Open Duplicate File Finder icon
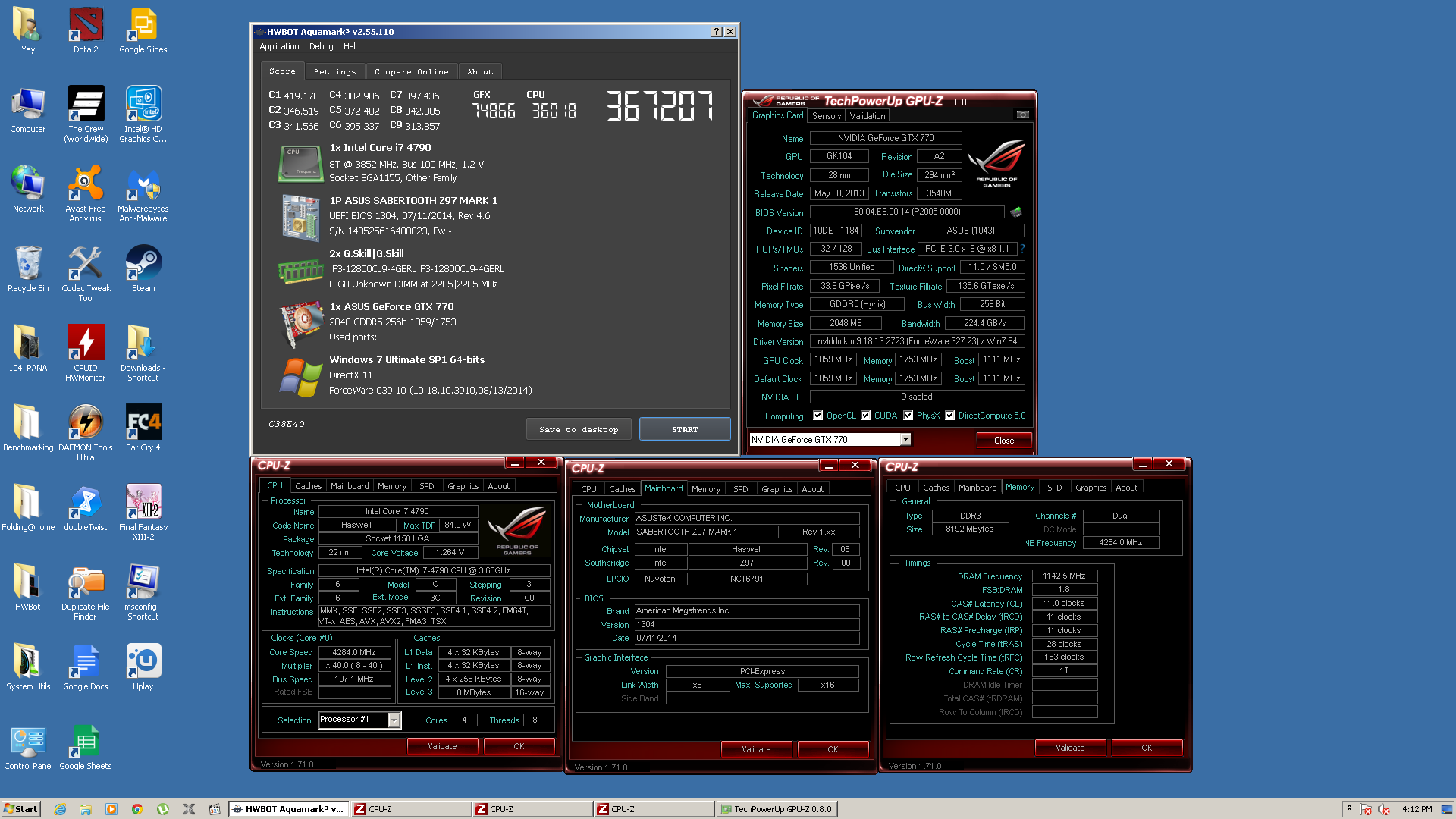Screen dimensions: 1456x819 tap(86, 591)
